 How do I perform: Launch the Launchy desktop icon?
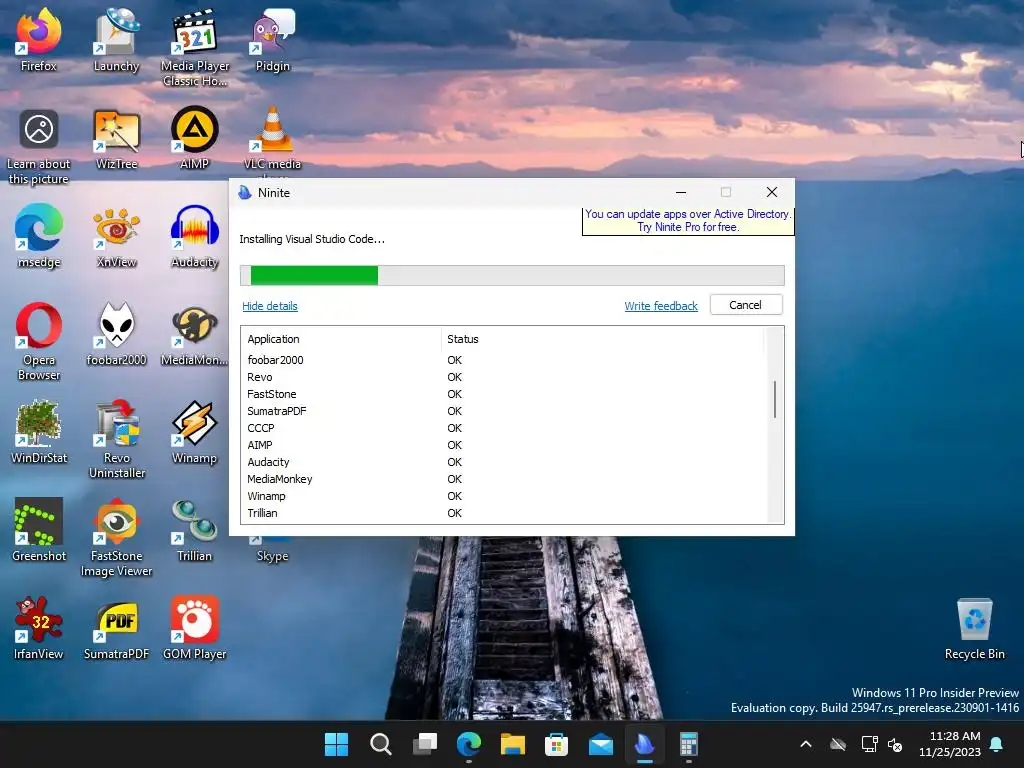[x=116, y=39]
